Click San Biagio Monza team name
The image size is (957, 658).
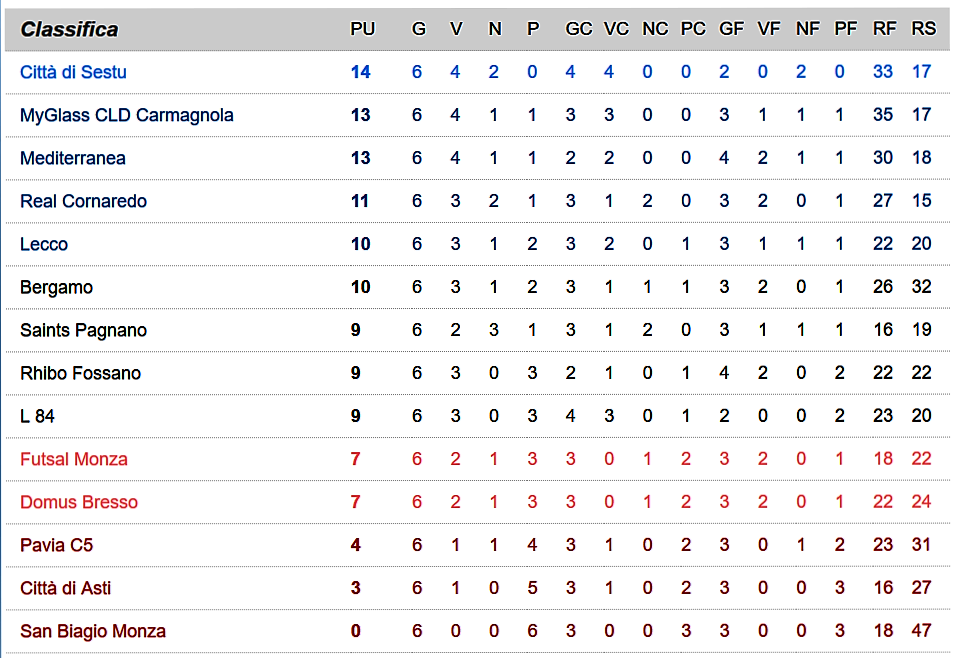coord(93,631)
